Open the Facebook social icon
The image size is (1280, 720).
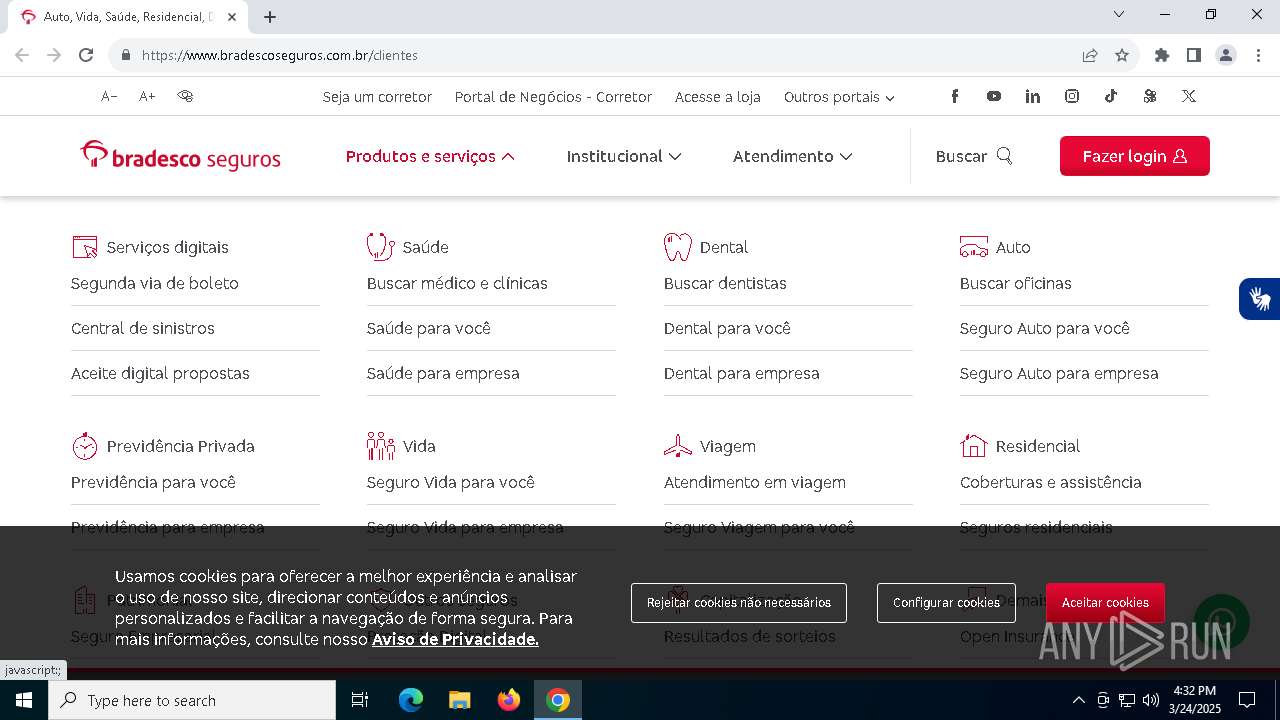pyautogui.click(x=955, y=96)
